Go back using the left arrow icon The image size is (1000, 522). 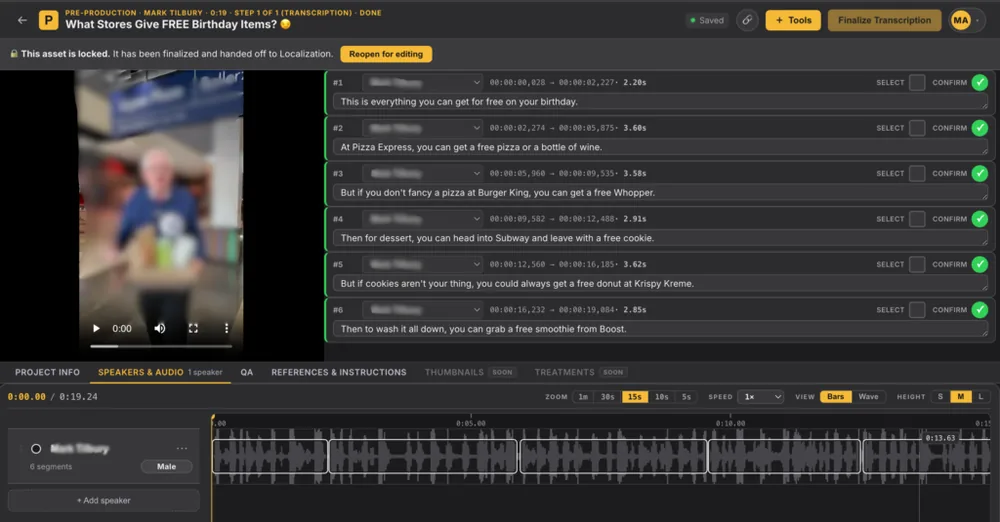point(22,20)
